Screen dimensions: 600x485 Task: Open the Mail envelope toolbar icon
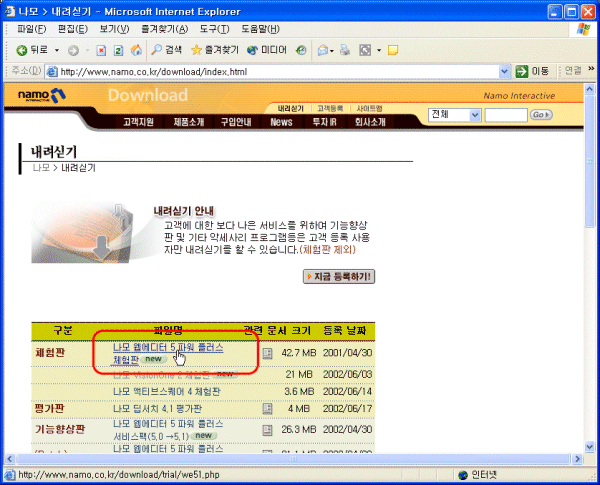click(x=323, y=50)
